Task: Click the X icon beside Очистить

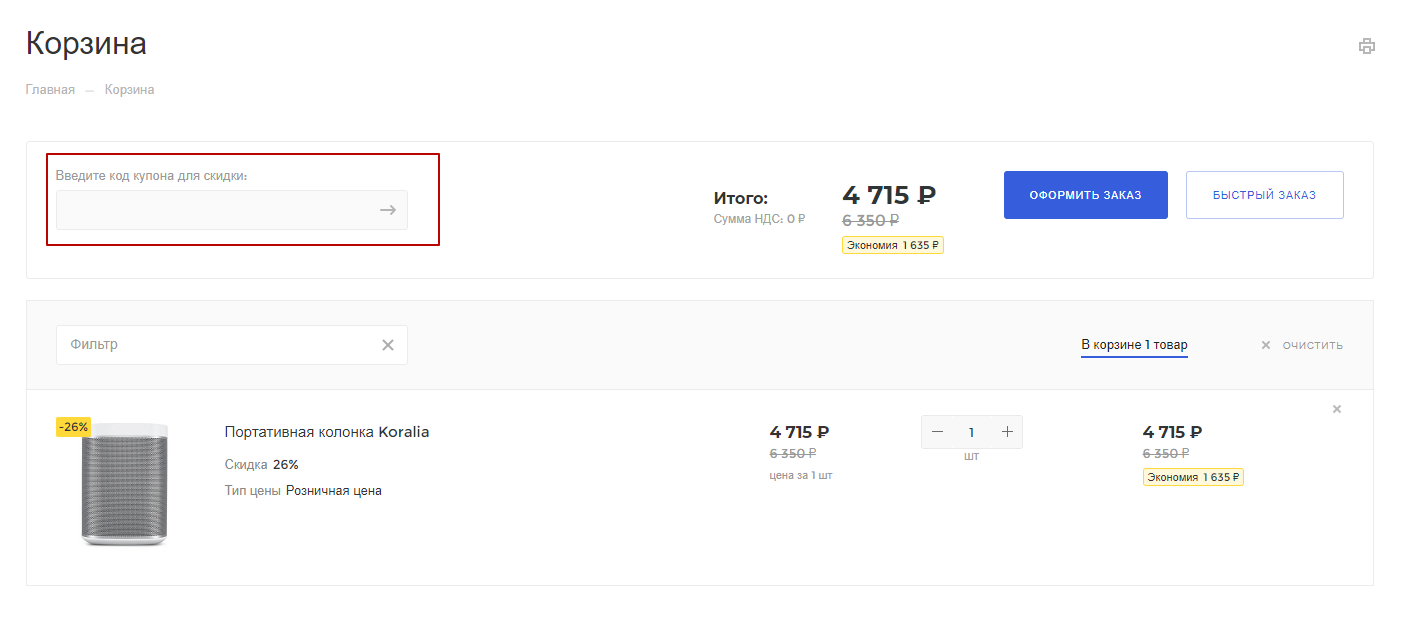Action: pyautogui.click(x=1265, y=345)
